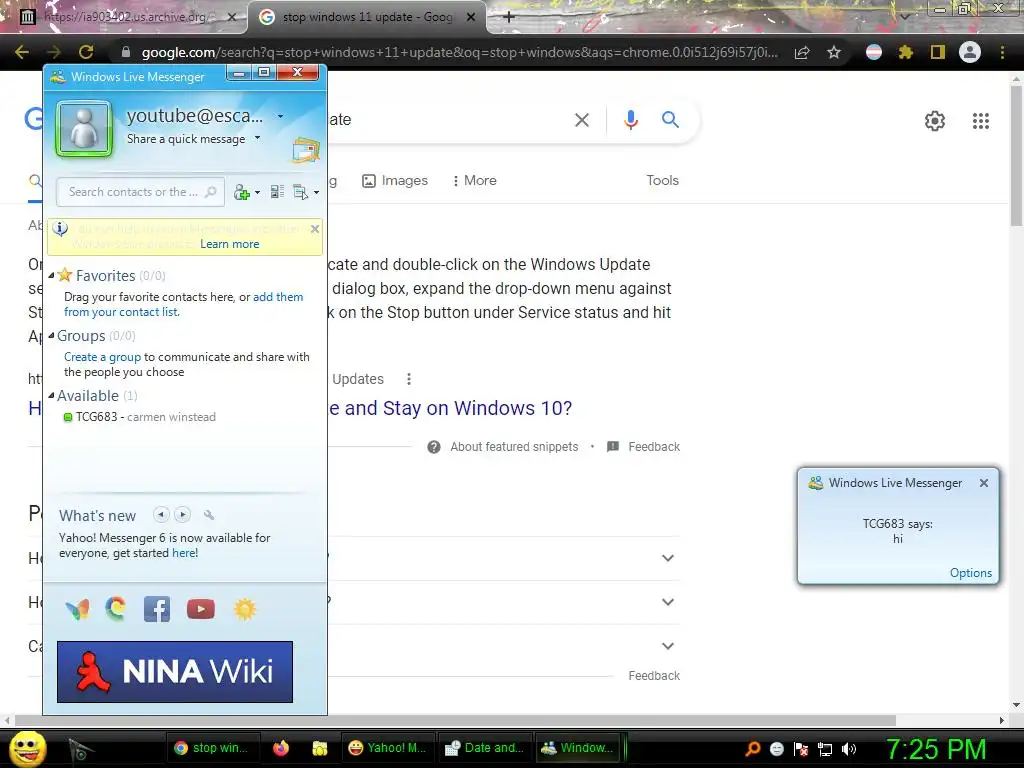Image resolution: width=1024 pixels, height=768 pixels.
Task: Click the weather sun icon in Messenger
Action: pyautogui.click(x=245, y=609)
